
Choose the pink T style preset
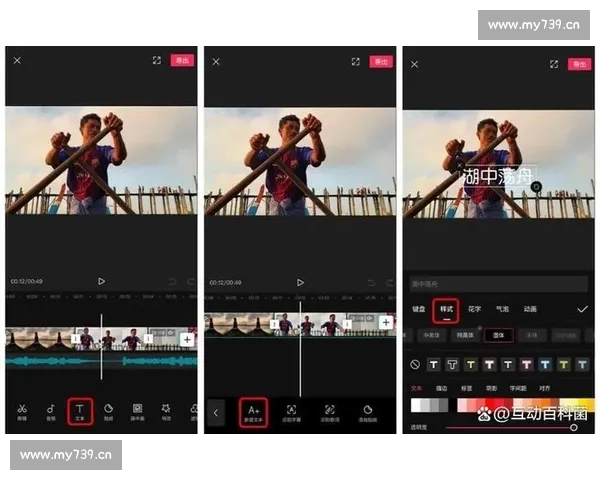(x=527, y=365)
